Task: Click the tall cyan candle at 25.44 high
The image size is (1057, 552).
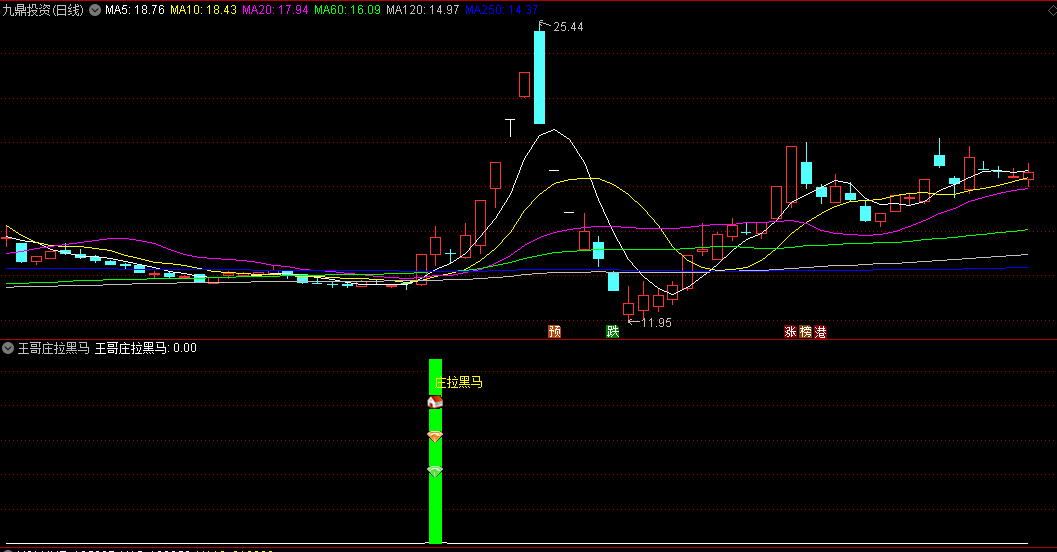Action: point(539,75)
